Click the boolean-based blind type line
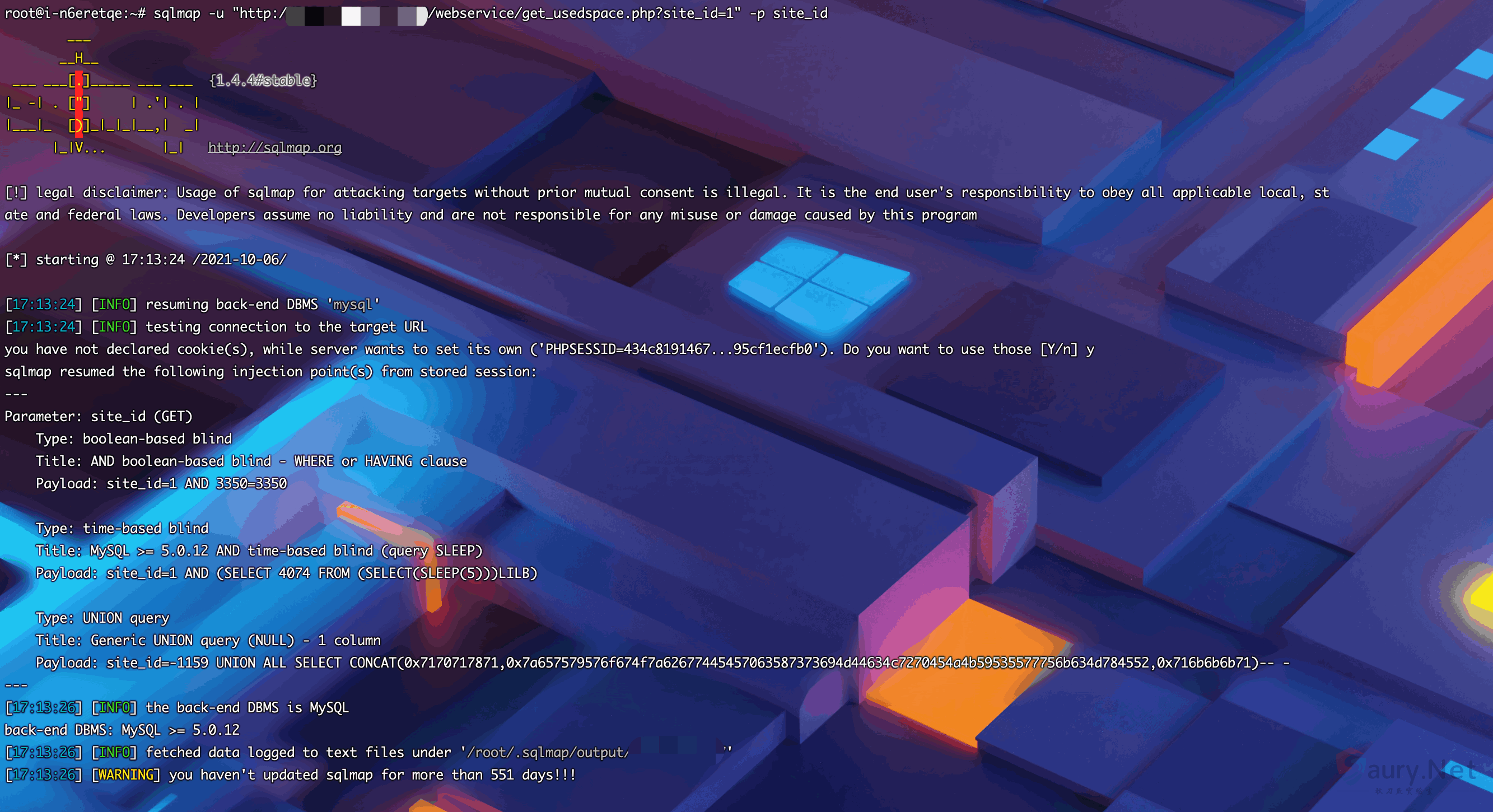This screenshot has height=812, width=1493. (x=134, y=438)
